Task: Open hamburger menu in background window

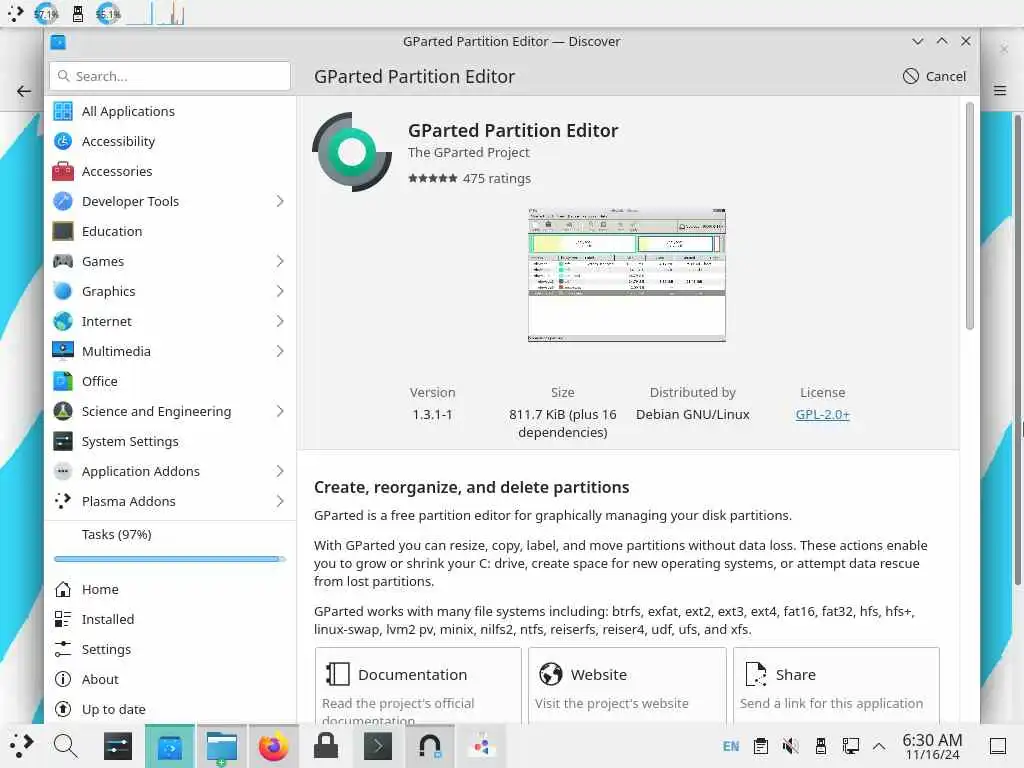Action: pos(1000,90)
